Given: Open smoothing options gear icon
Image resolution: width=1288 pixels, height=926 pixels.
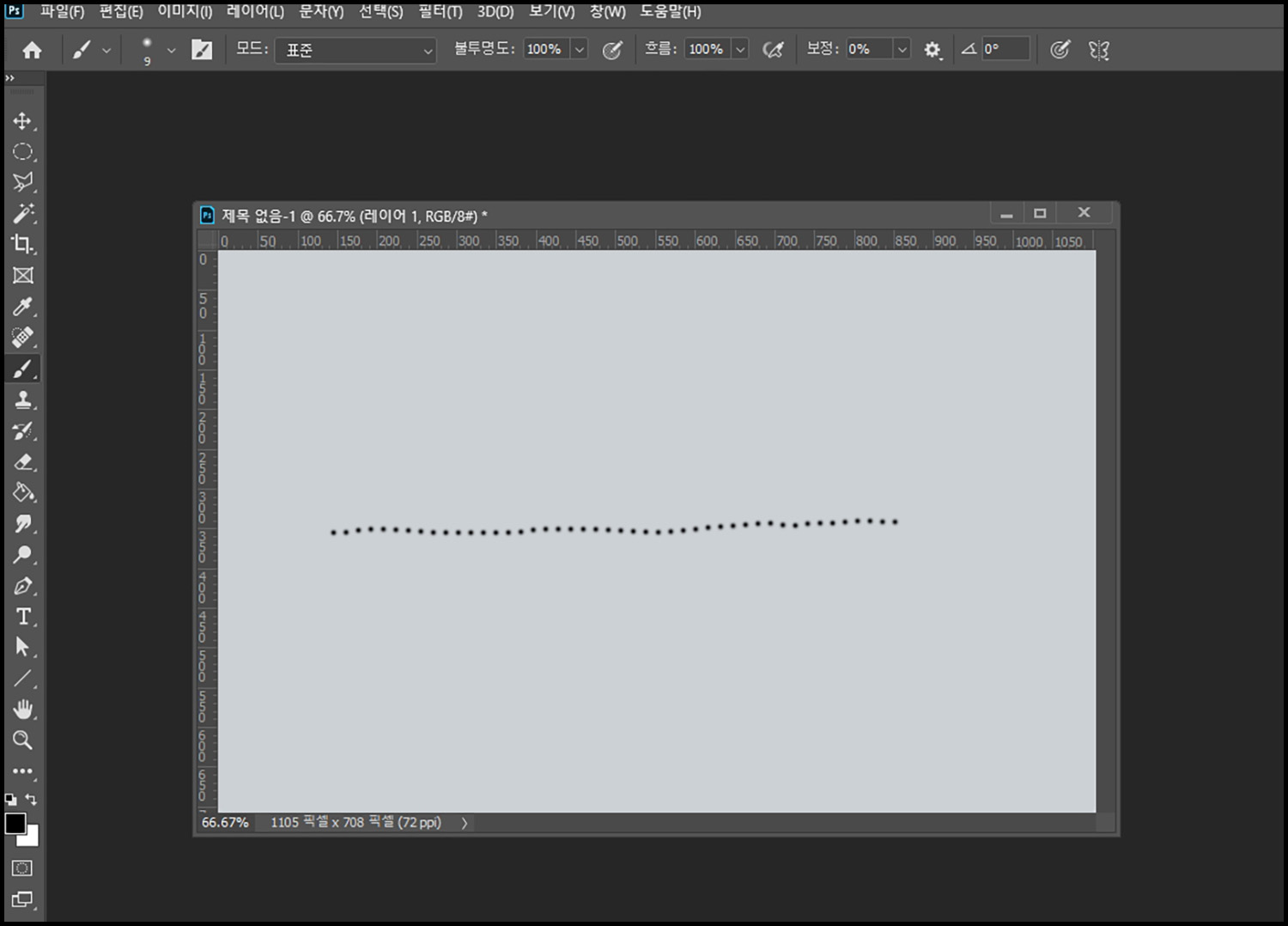Looking at the screenshot, I should tap(933, 50).
